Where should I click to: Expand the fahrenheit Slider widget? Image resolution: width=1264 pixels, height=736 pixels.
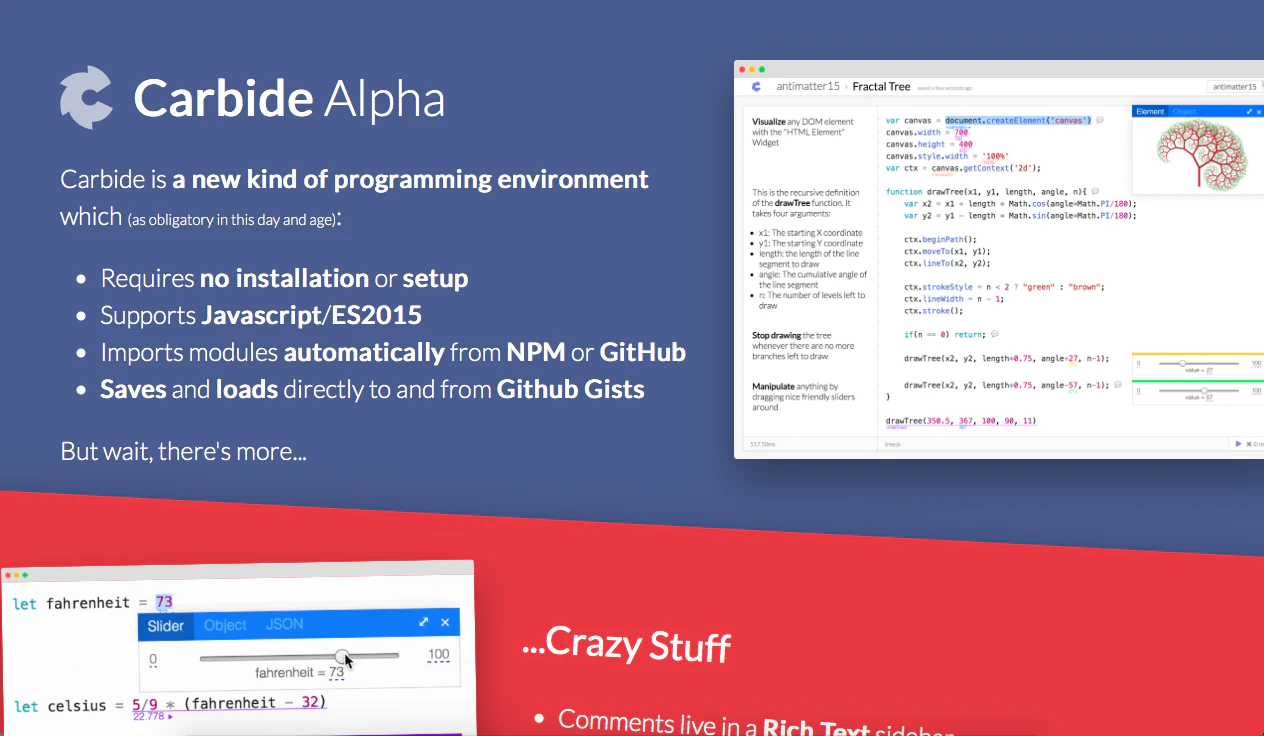(x=424, y=622)
